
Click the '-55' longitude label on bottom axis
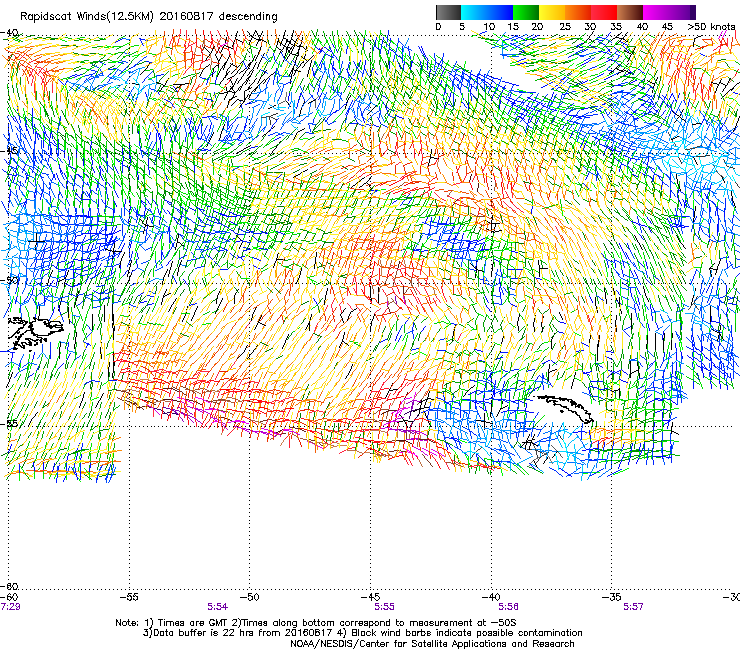click(x=129, y=597)
